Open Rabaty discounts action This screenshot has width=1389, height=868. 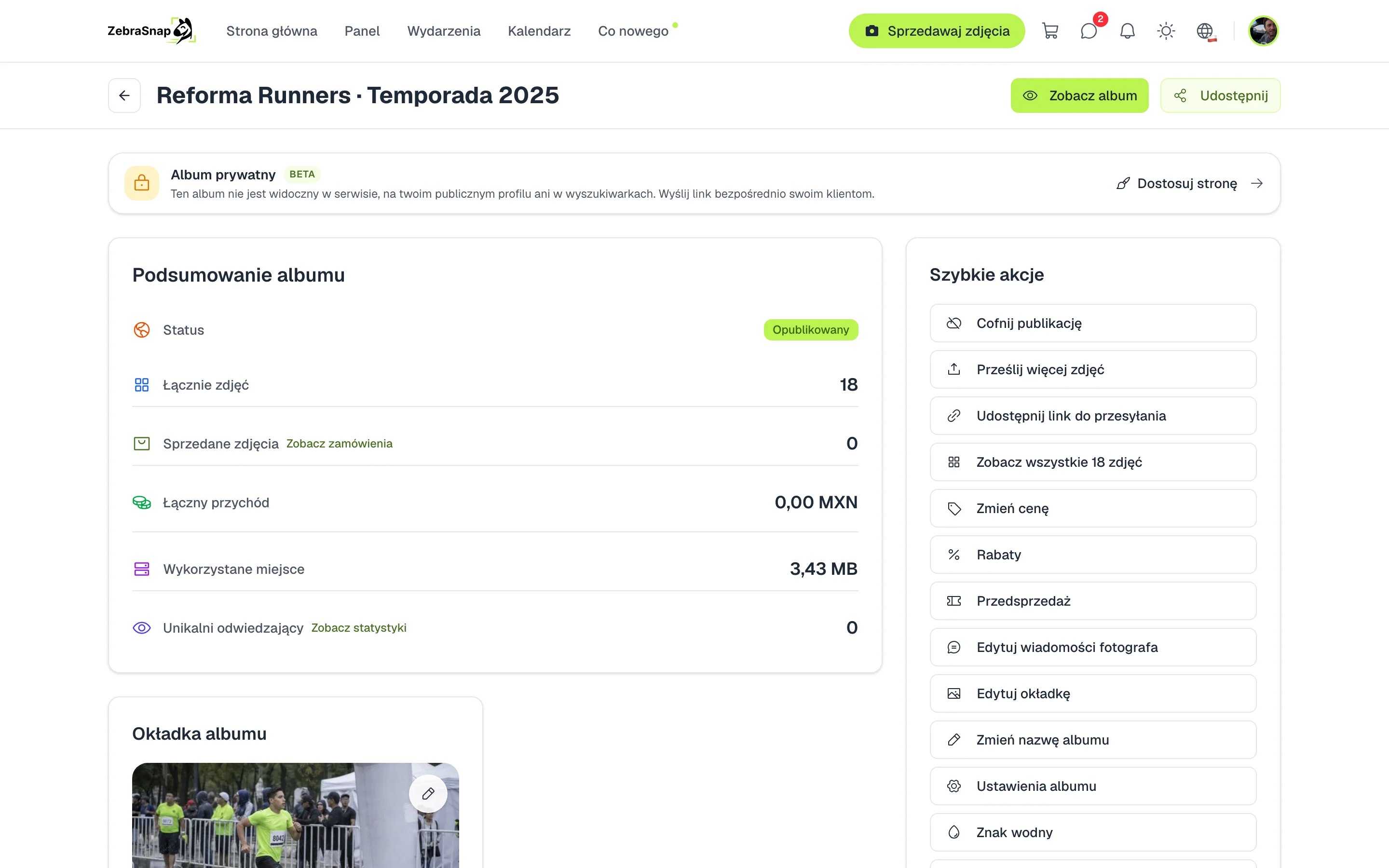click(x=1093, y=555)
